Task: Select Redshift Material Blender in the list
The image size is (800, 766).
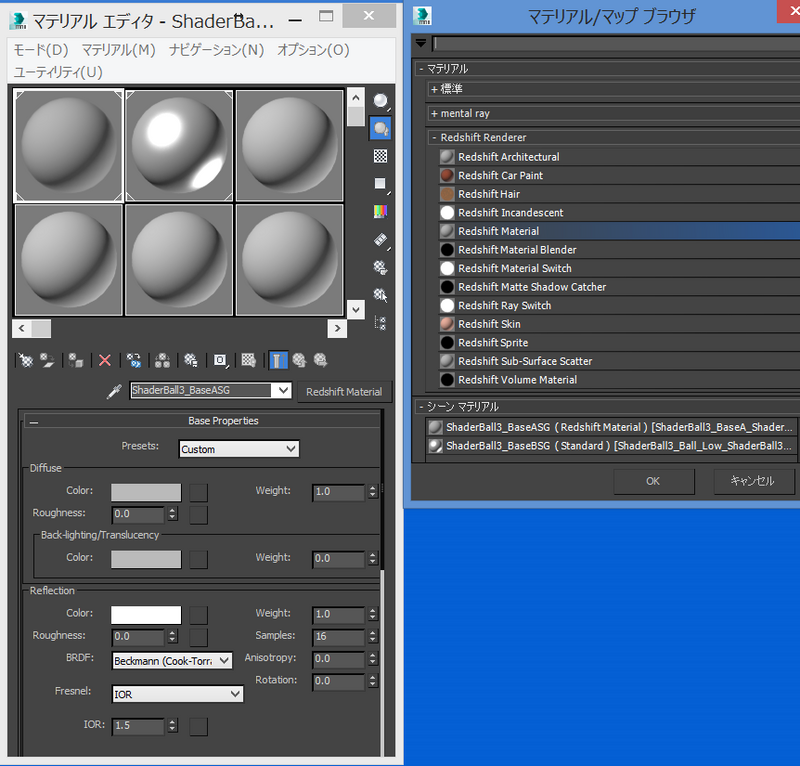Action: (619, 250)
